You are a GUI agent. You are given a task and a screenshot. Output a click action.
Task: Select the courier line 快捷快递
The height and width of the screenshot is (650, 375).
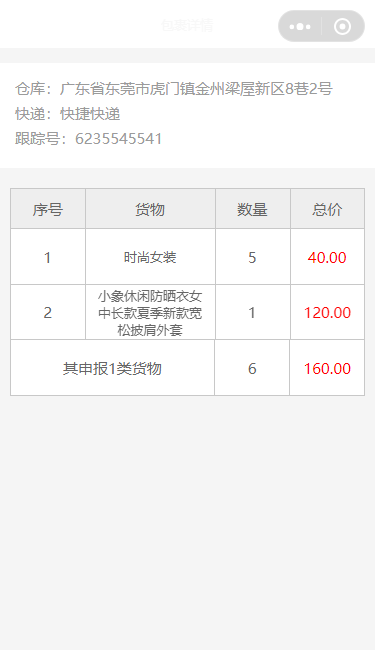[x=68, y=114]
